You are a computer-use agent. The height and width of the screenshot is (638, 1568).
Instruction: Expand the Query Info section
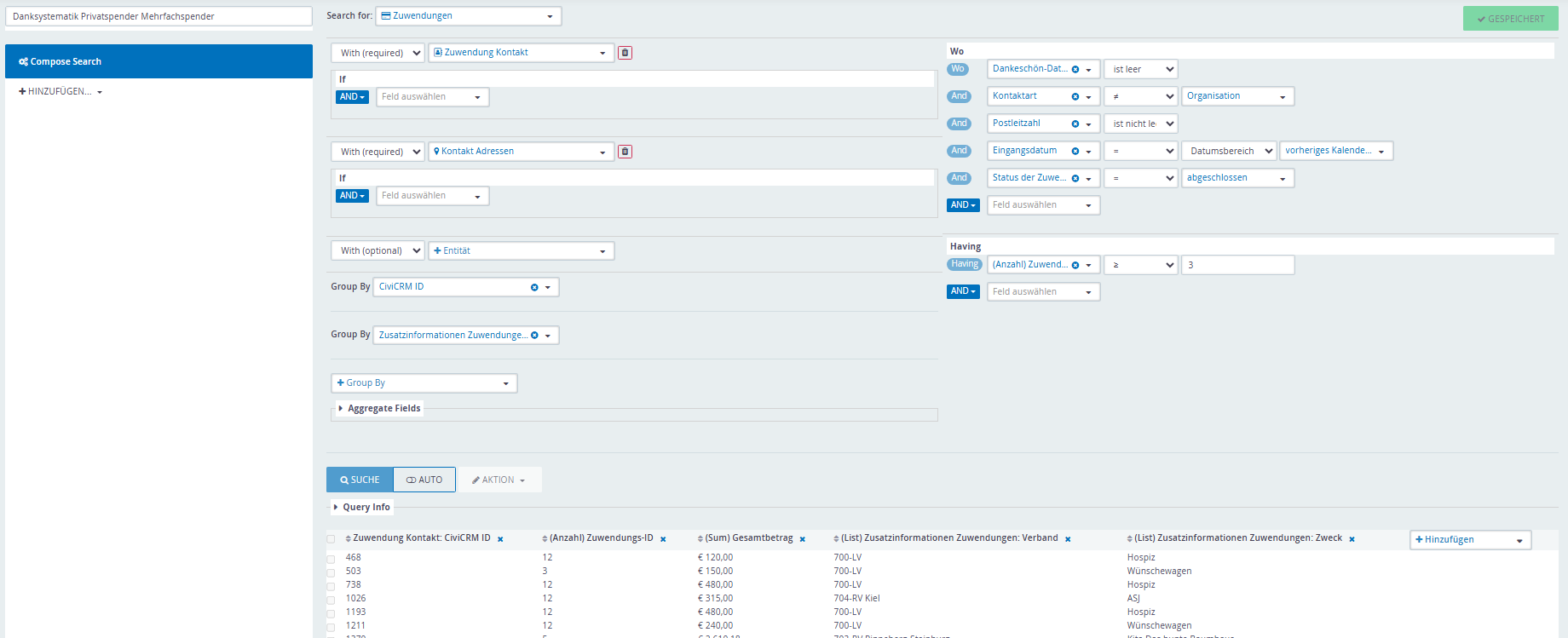[x=366, y=508]
